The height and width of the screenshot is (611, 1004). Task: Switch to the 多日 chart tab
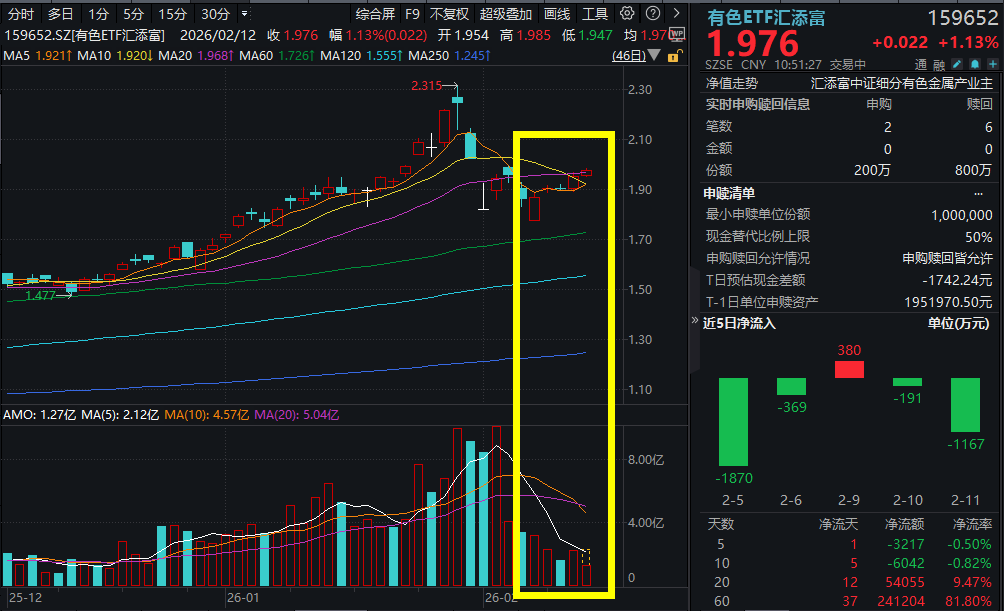[60, 15]
